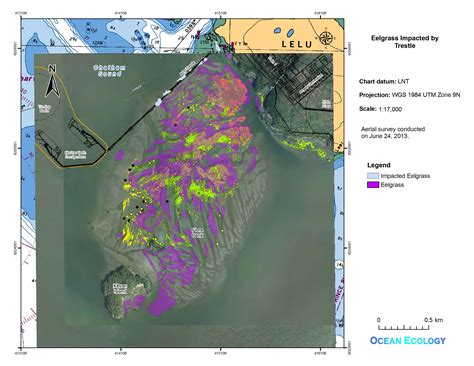Click the "Scale: 1:17,000" text
Image resolution: width=474 pixels, height=366 pixels.
click(380, 109)
